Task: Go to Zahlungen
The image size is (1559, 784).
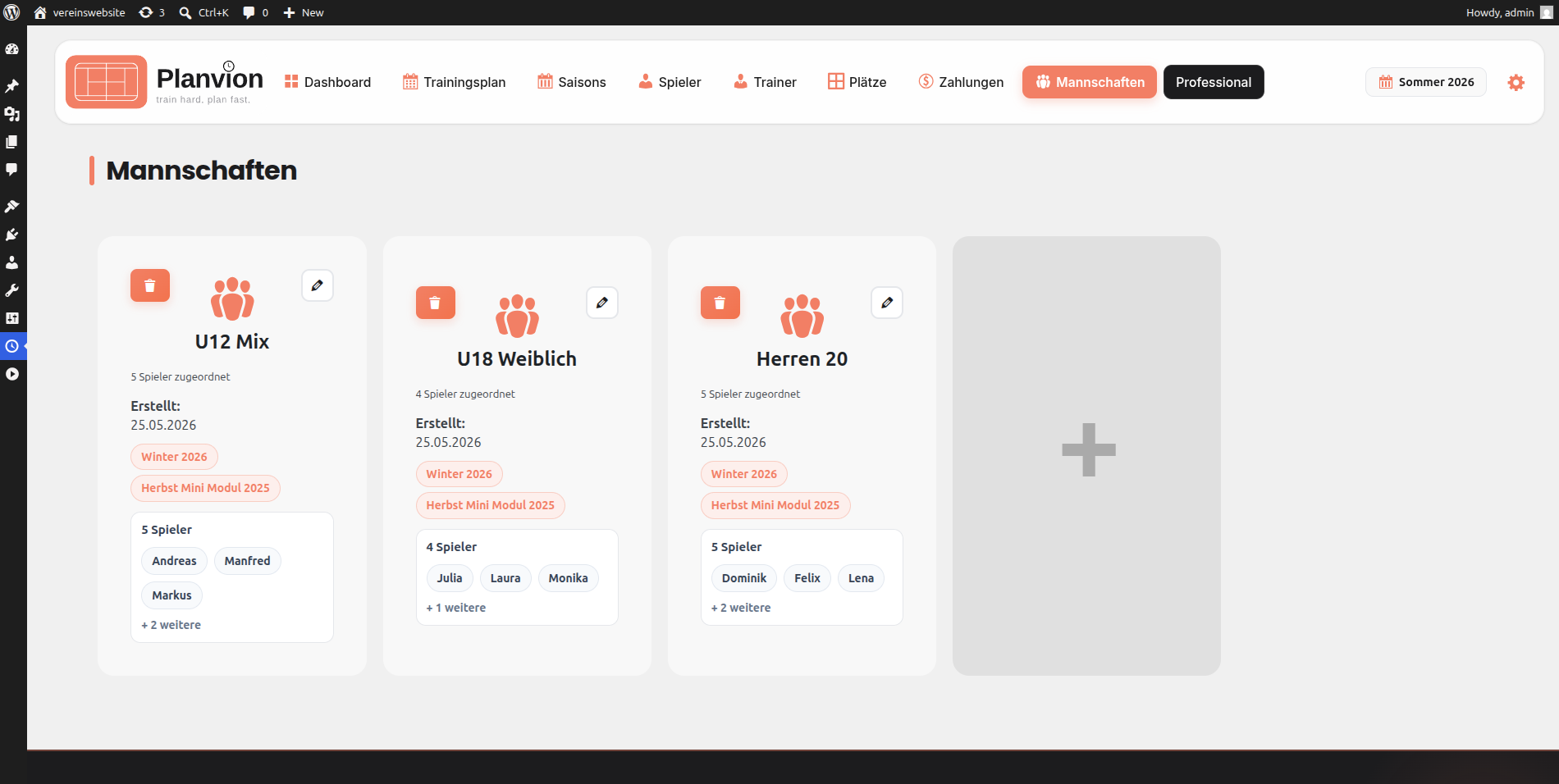Action: click(x=962, y=82)
